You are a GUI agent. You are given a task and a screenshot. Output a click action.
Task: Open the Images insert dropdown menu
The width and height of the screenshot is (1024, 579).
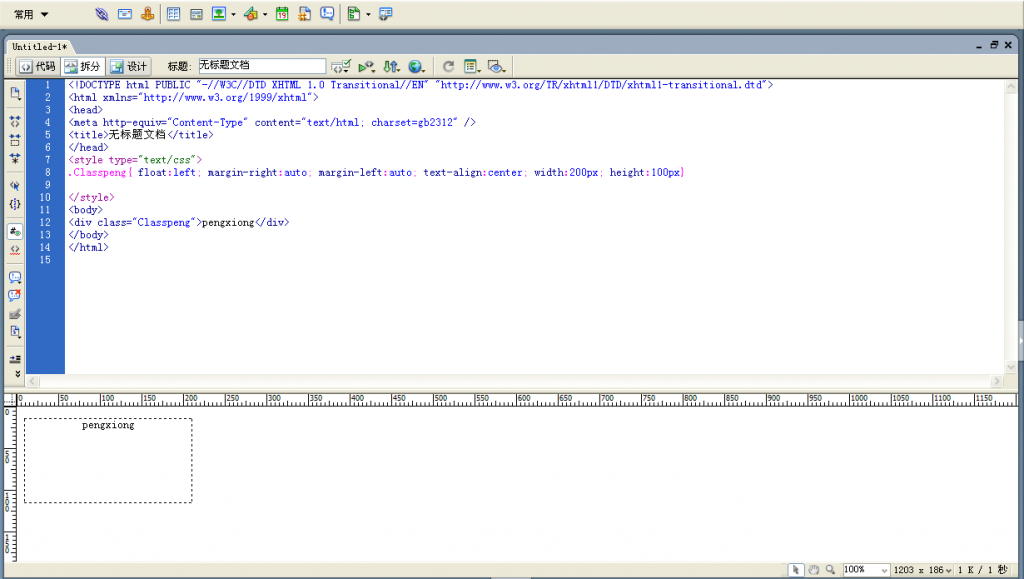[x=233, y=14]
